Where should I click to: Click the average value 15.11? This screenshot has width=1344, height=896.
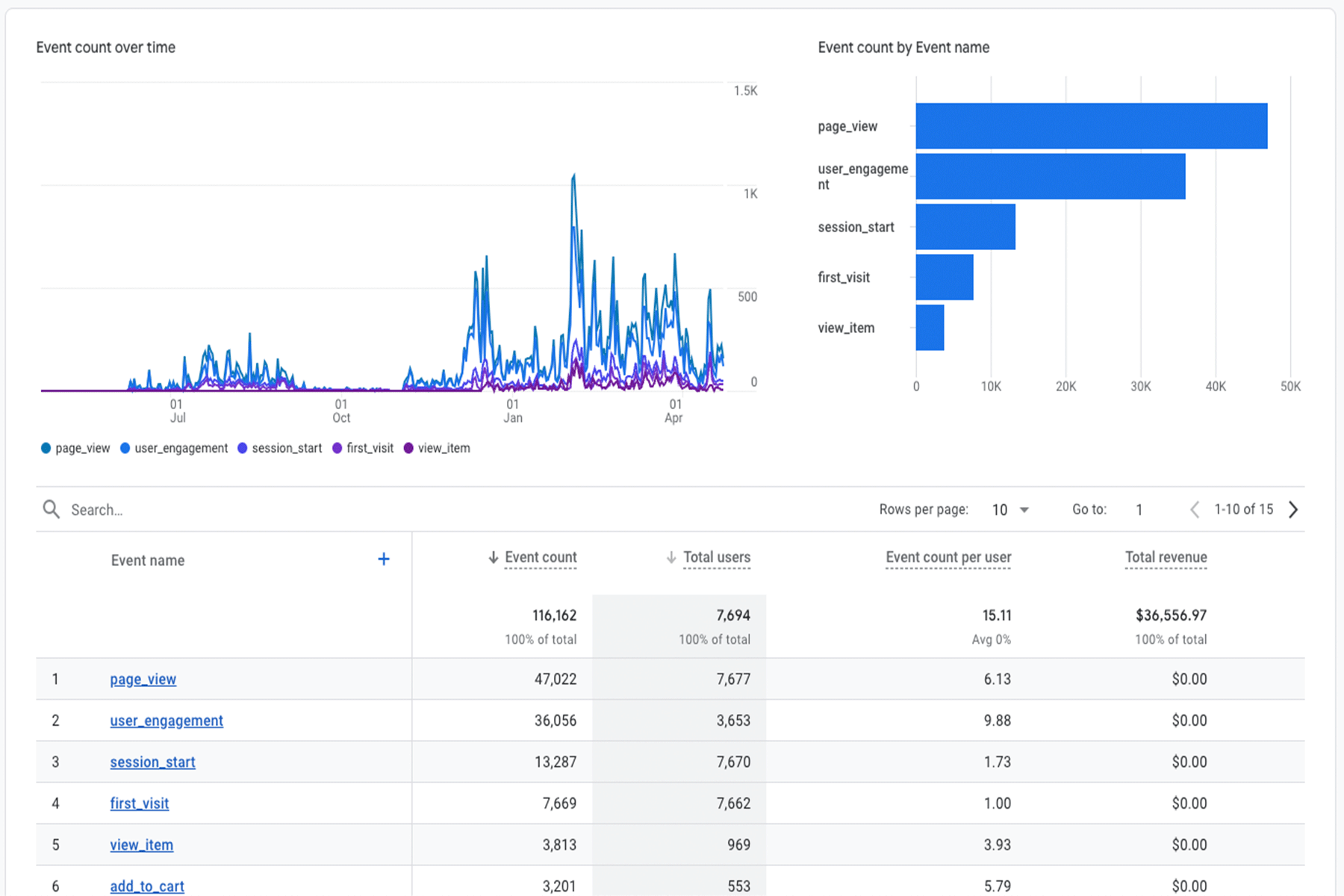coord(997,615)
